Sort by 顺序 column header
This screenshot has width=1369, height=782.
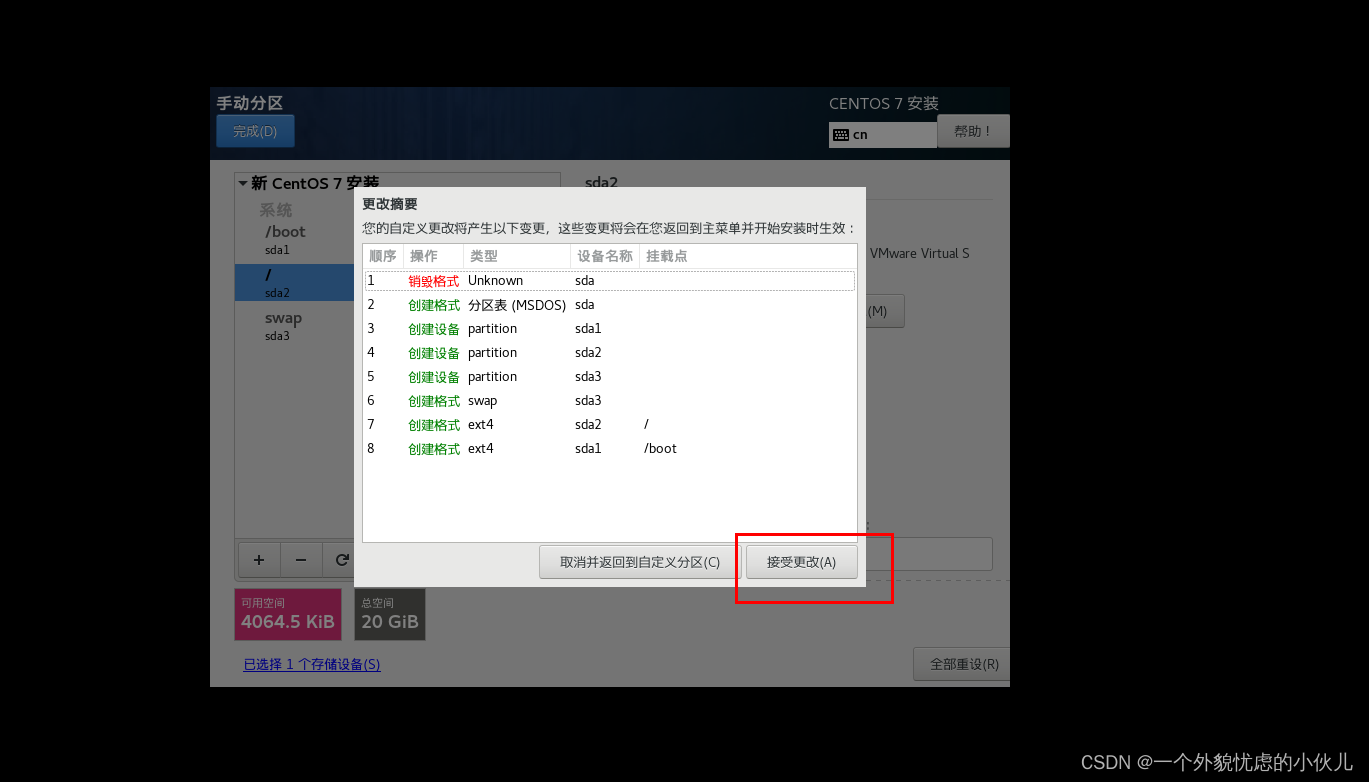pyautogui.click(x=383, y=256)
